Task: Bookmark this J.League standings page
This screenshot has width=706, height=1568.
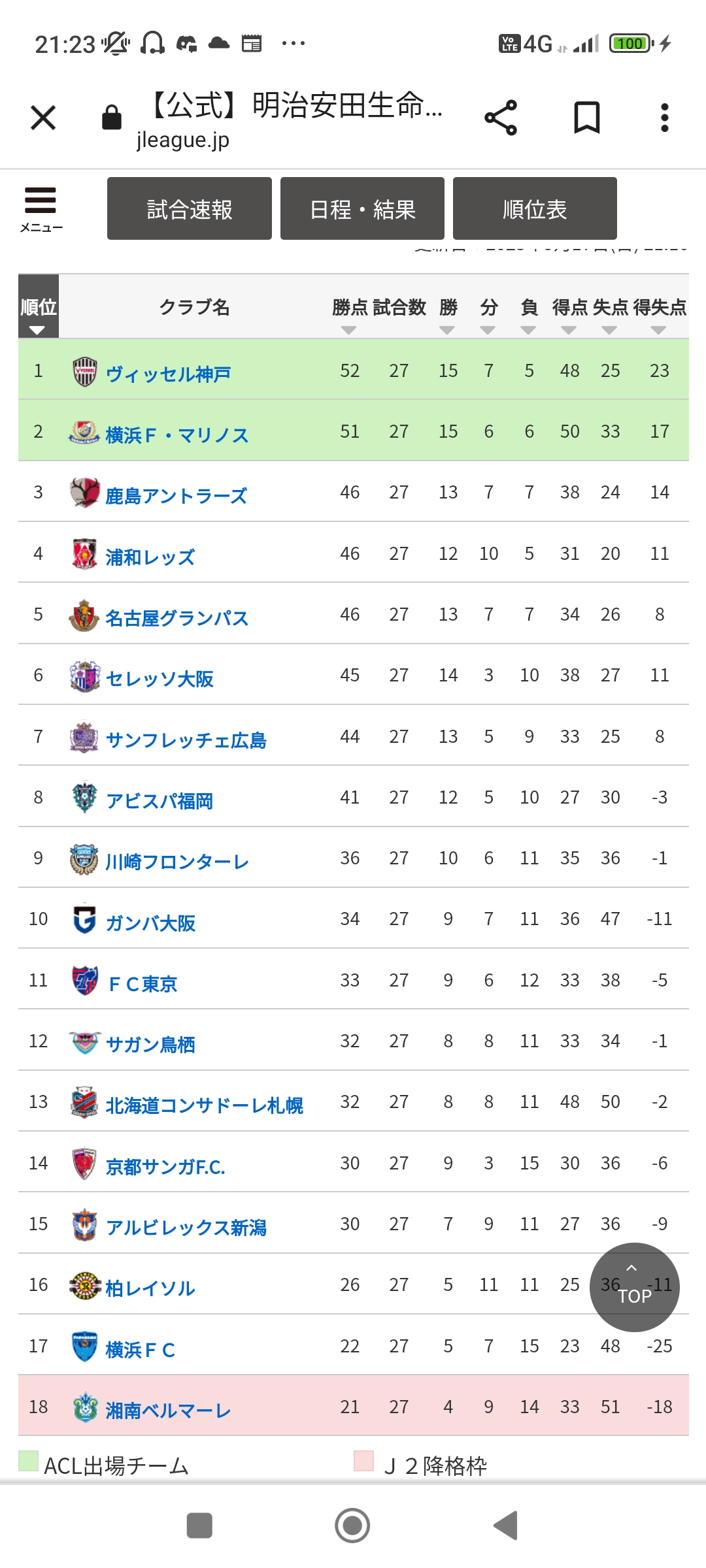Action: click(x=586, y=118)
